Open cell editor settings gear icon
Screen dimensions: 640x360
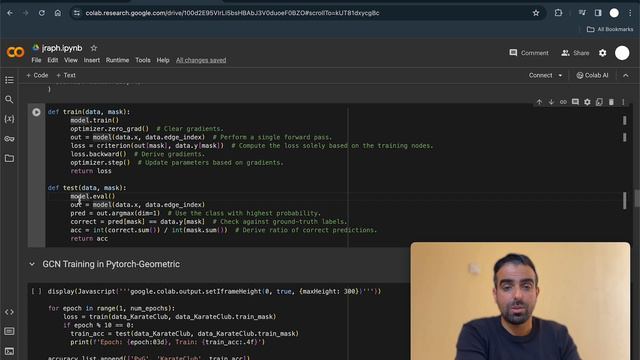[587, 102]
